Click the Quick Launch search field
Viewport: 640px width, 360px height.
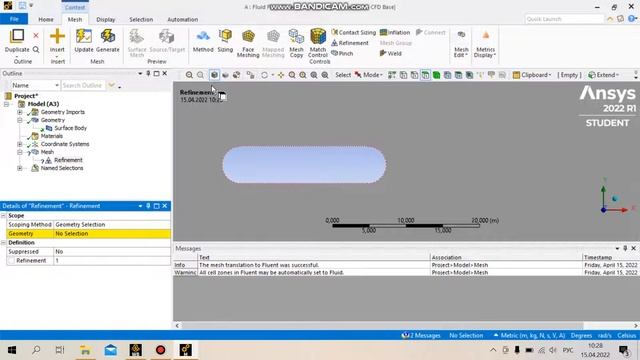click(564, 19)
